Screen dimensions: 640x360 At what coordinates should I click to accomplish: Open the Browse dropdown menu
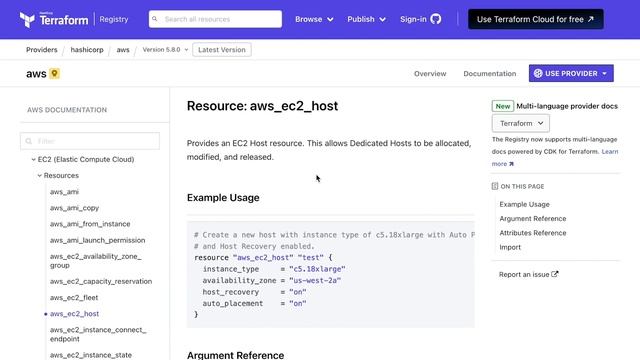pos(314,19)
